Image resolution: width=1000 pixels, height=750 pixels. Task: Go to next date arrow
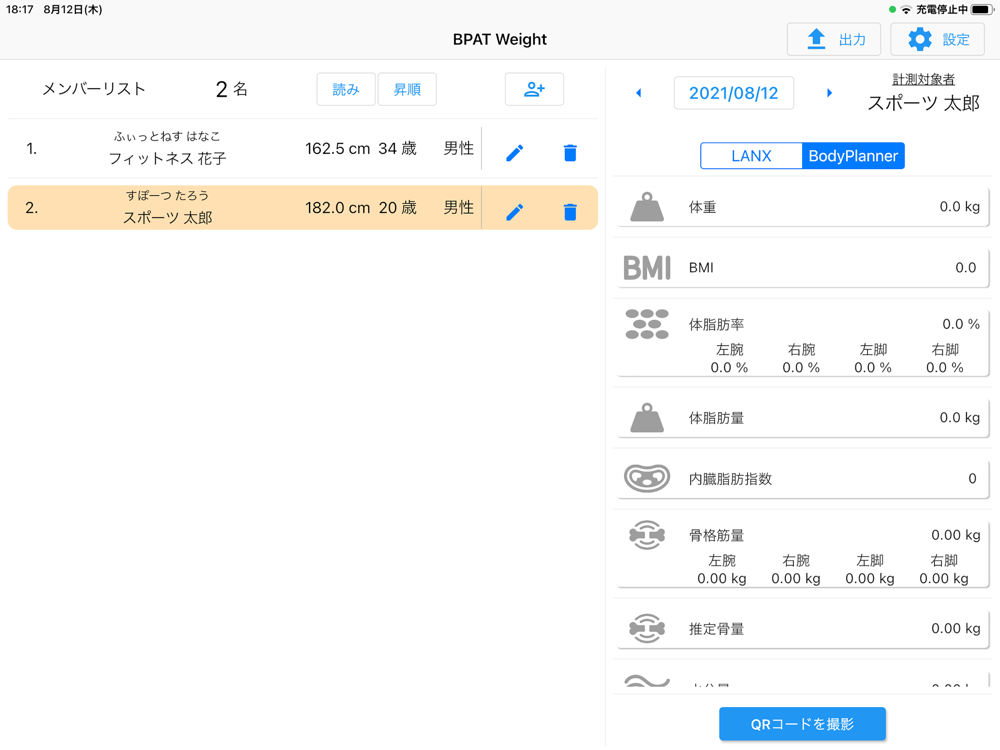point(829,93)
